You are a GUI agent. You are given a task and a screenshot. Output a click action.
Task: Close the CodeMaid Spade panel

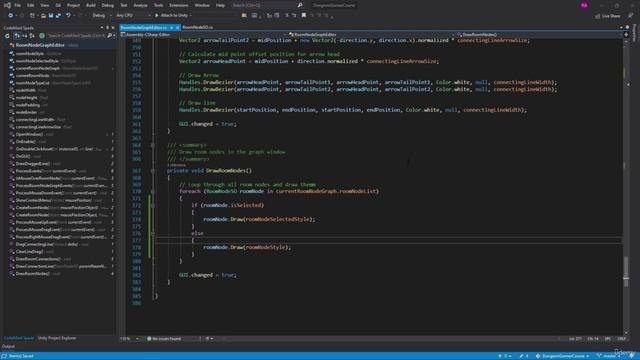point(113,28)
